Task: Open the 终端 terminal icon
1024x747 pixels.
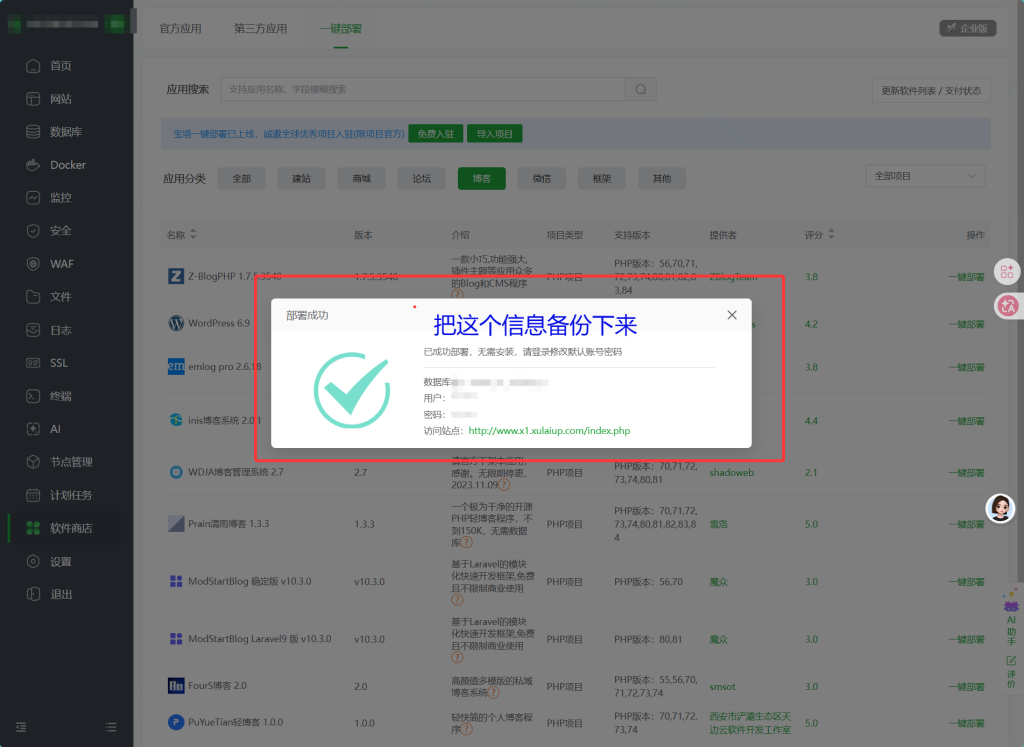Action: point(33,396)
